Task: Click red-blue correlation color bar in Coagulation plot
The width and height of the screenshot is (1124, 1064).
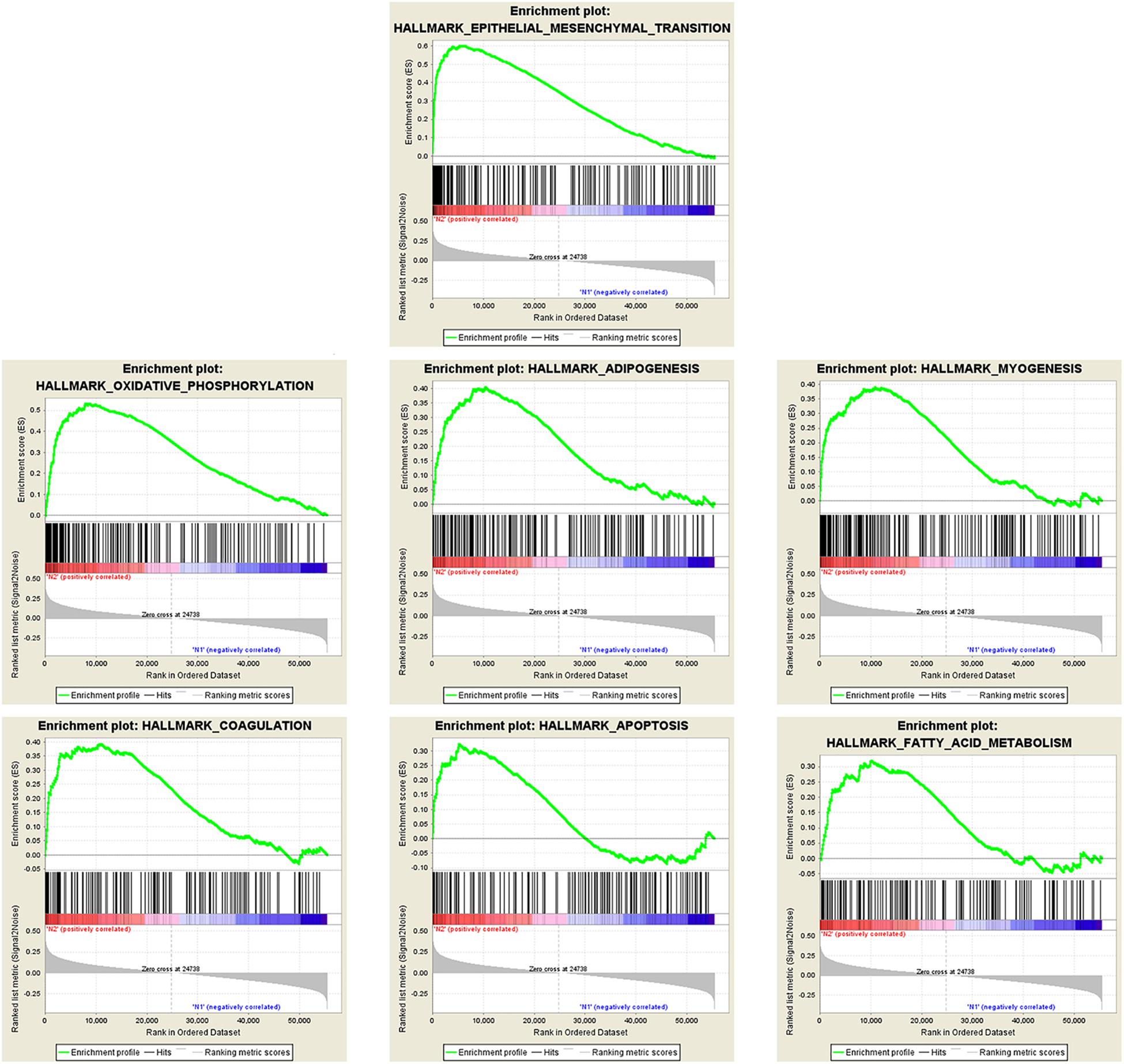Action: pos(186,919)
